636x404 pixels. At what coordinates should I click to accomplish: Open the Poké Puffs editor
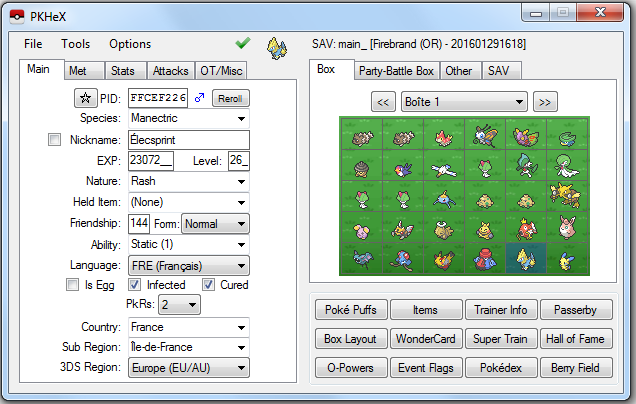pyautogui.click(x=351, y=310)
